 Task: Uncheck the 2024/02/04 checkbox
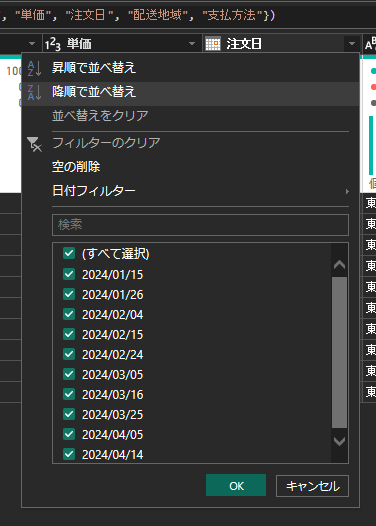tap(69, 314)
